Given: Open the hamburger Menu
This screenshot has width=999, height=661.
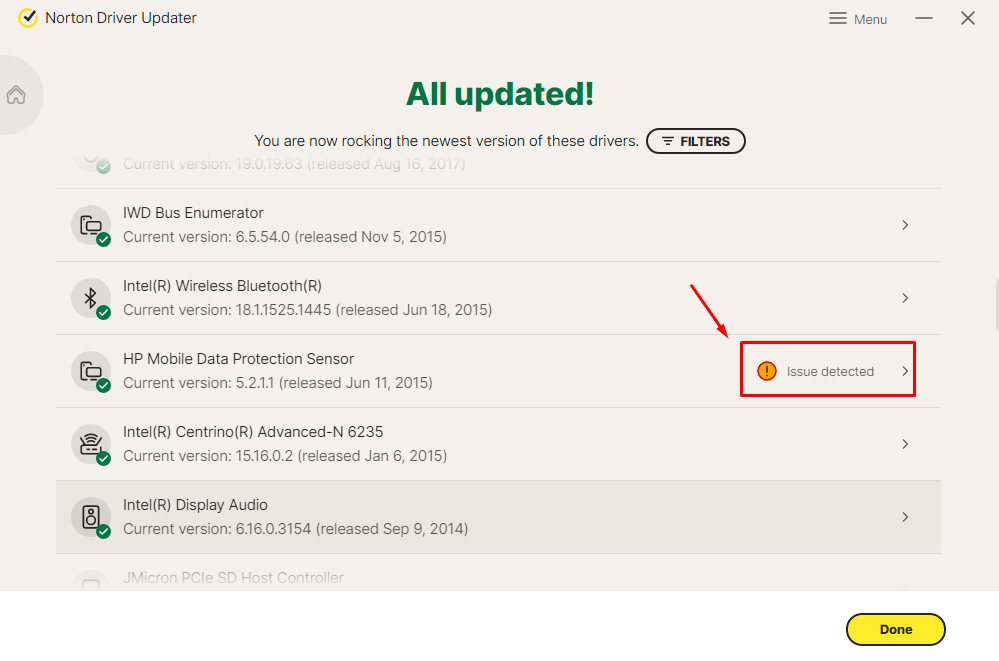Looking at the screenshot, I should [x=858, y=19].
